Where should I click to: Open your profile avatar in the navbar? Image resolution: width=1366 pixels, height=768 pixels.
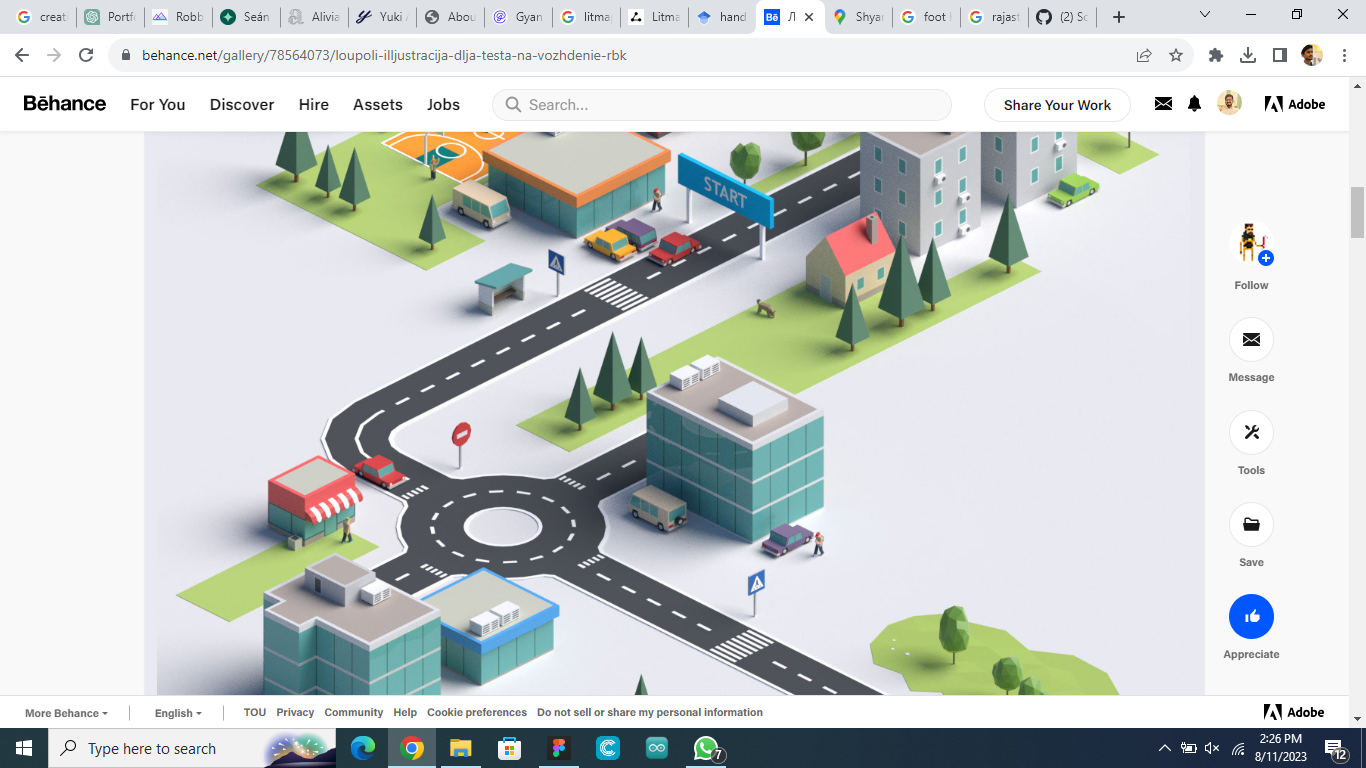1228,103
